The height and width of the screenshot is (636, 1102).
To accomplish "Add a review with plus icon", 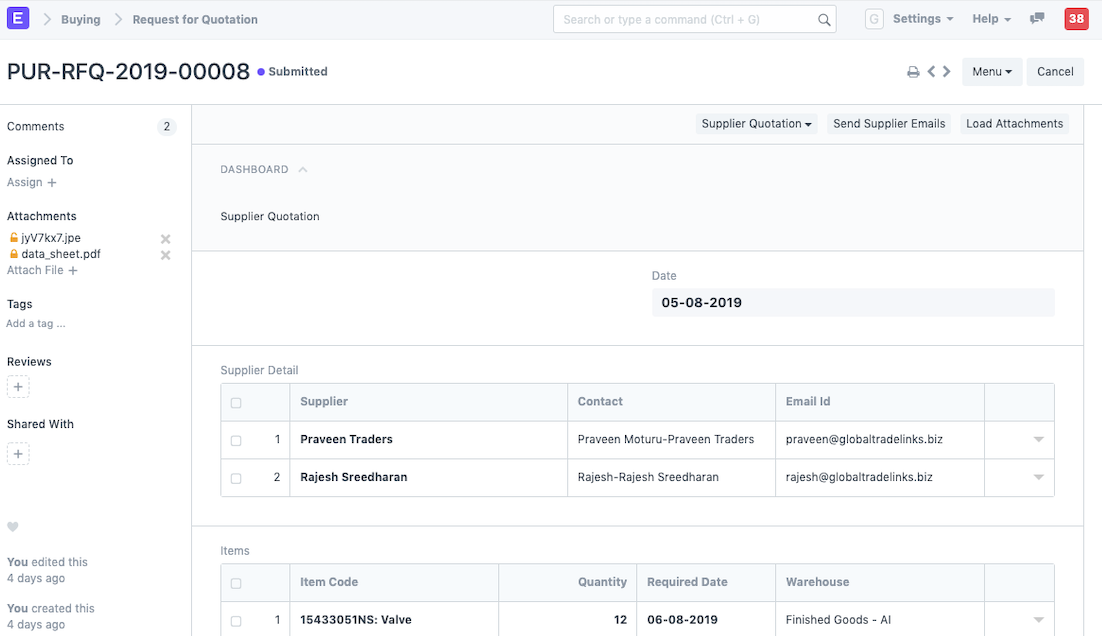I will pos(18,387).
